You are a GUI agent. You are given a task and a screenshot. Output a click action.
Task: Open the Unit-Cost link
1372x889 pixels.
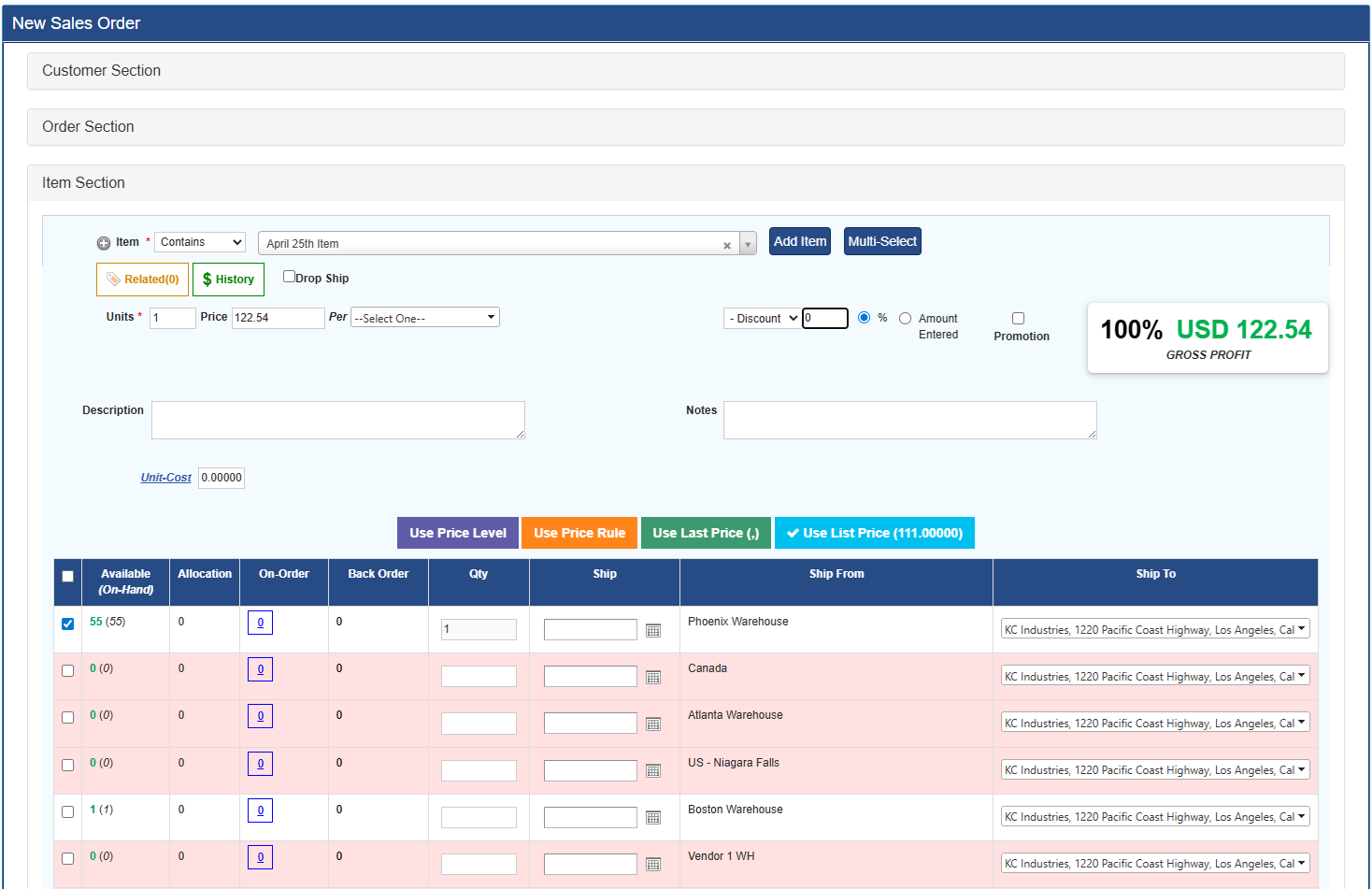(x=166, y=478)
